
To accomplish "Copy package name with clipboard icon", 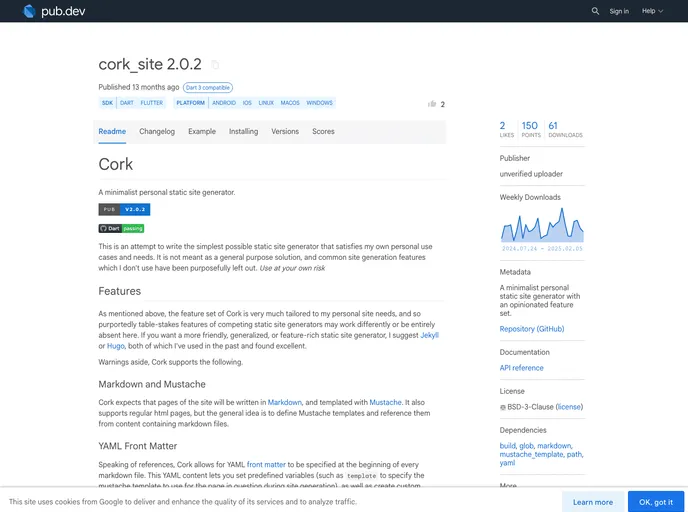I will 215,65.
